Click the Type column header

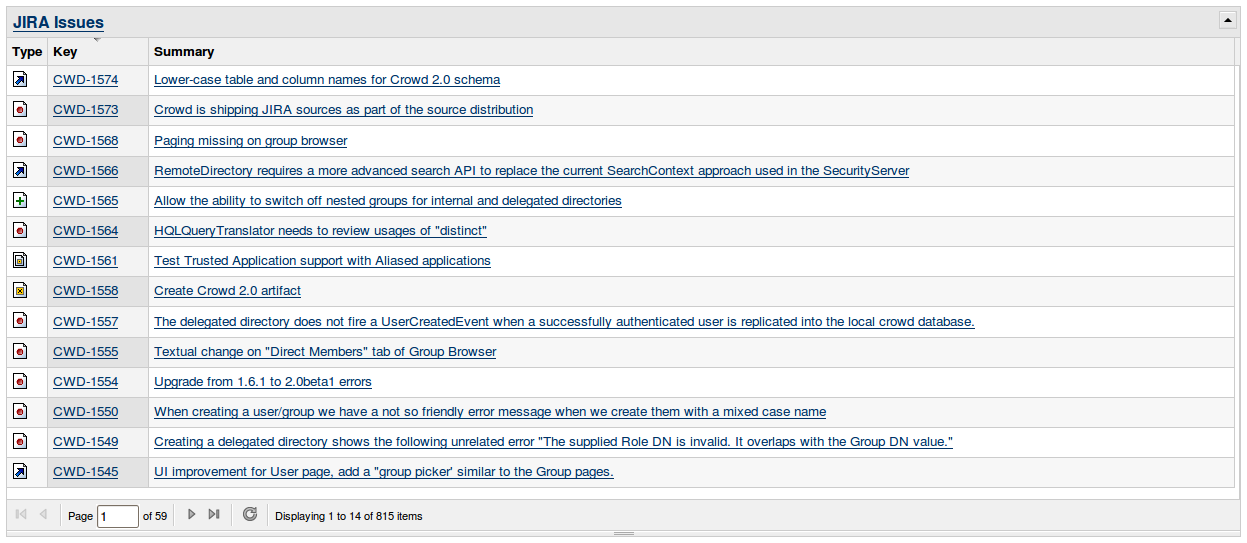point(27,51)
